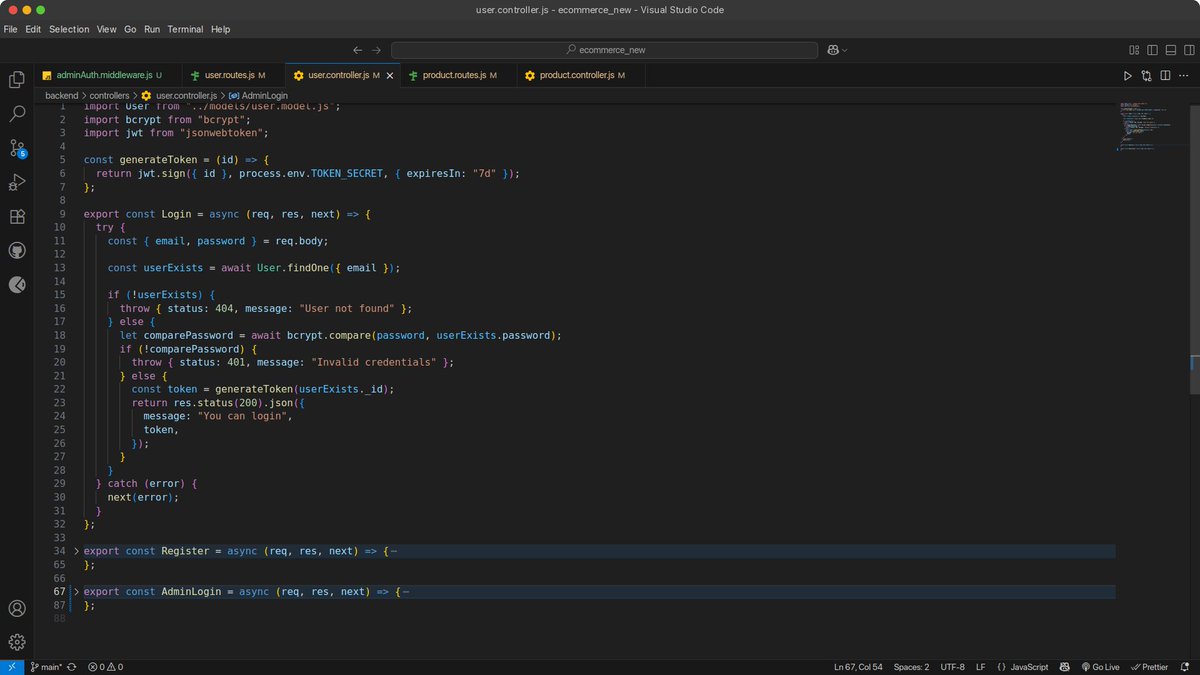This screenshot has width=1200, height=675.
Task: Click the backend breadcrumb segment
Action: (61, 95)
